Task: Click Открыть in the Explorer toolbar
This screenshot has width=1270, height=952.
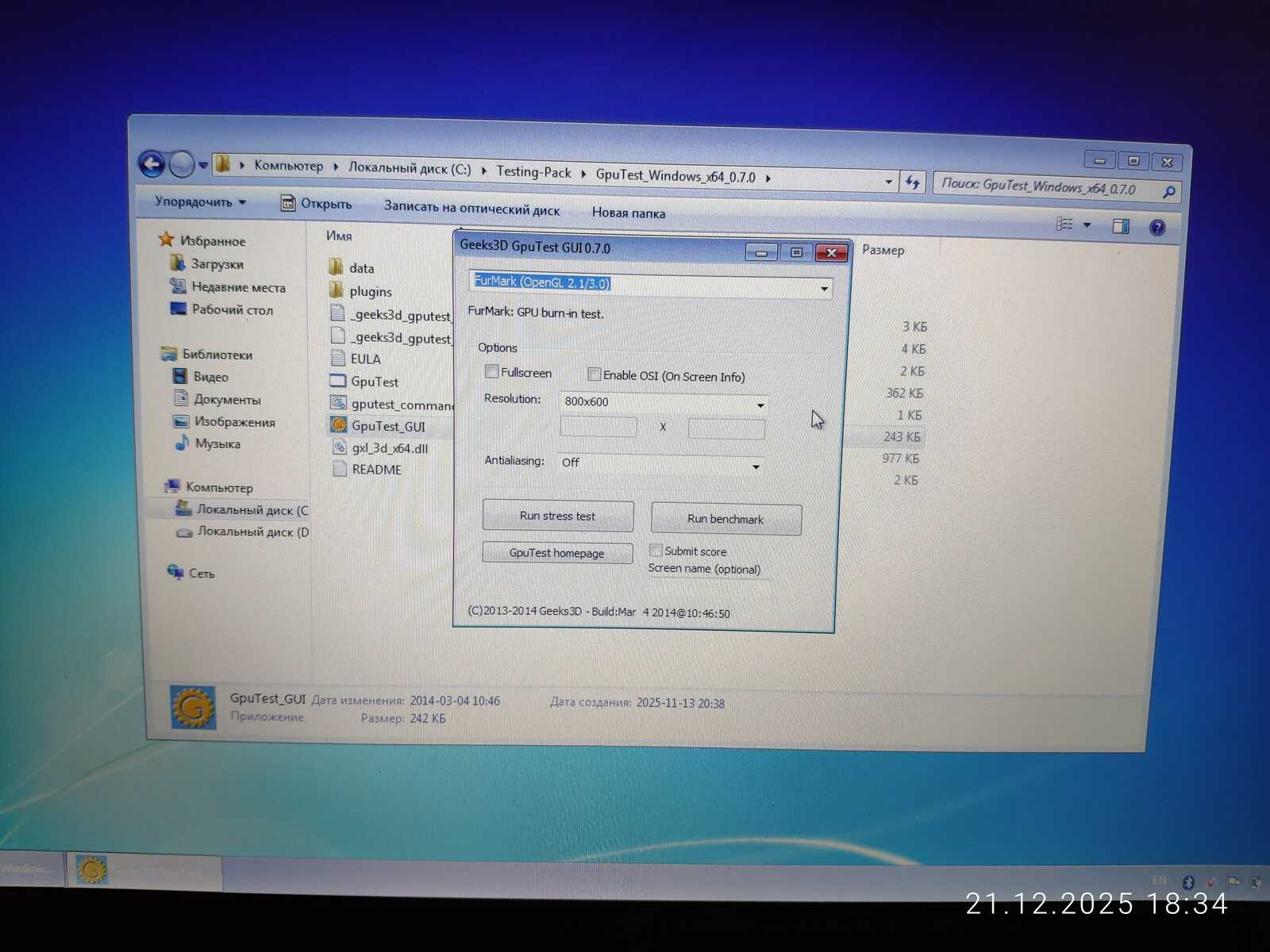Action: coord(316,204)
